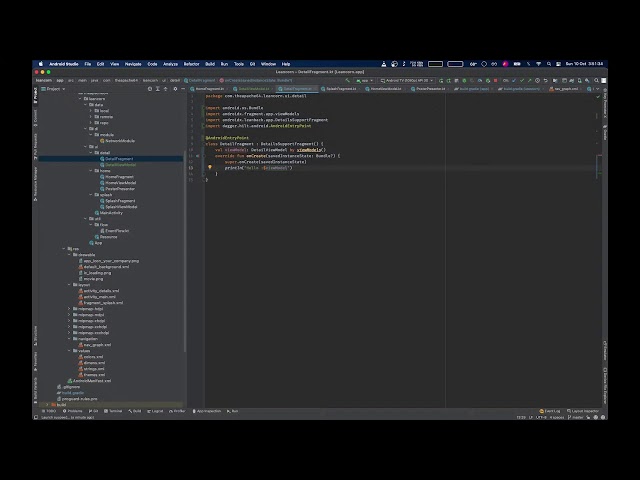This screenshot has width=640, height=480.
Task: Switch to the HomeFragment.kt editor tab
Action: 208,89
